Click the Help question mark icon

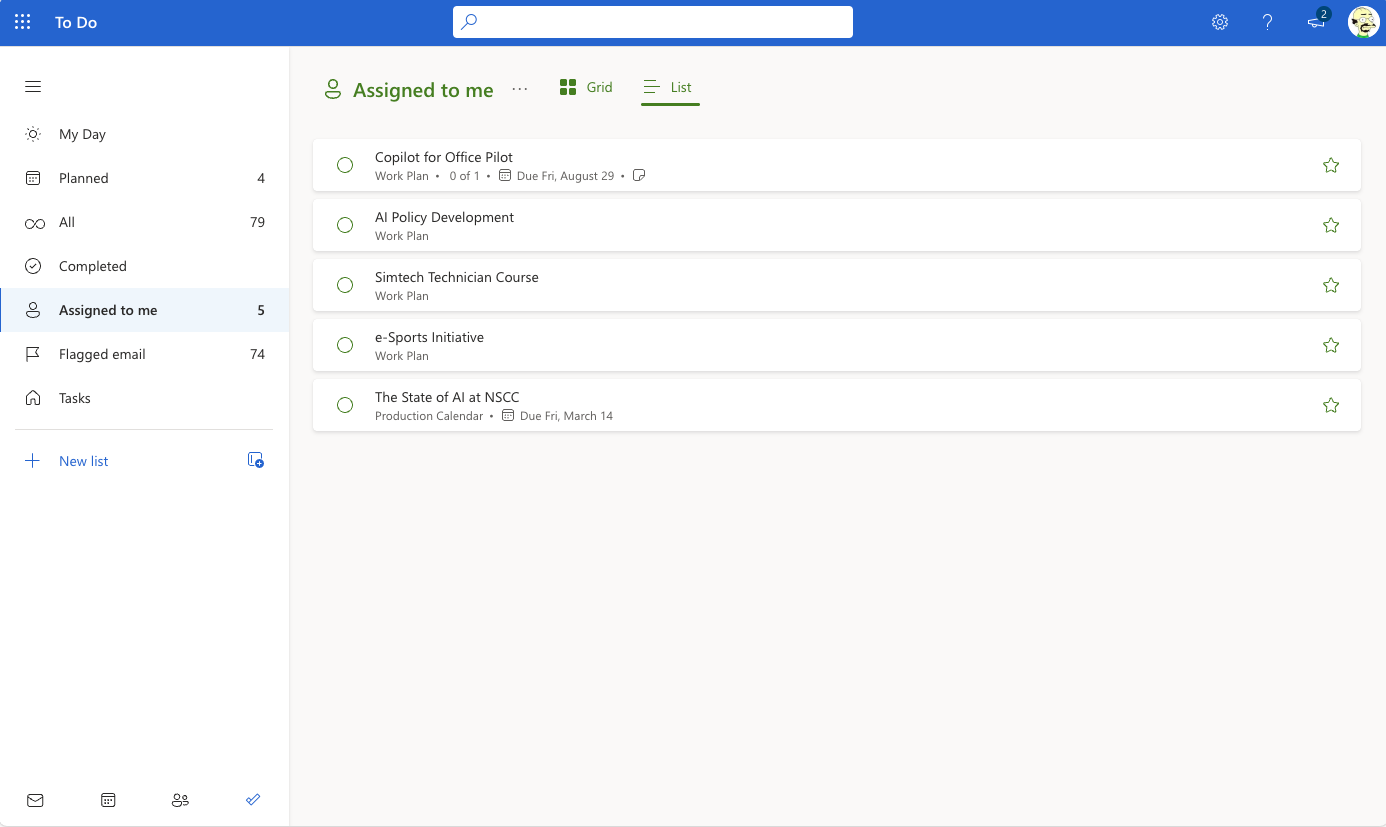(1267, 22)
